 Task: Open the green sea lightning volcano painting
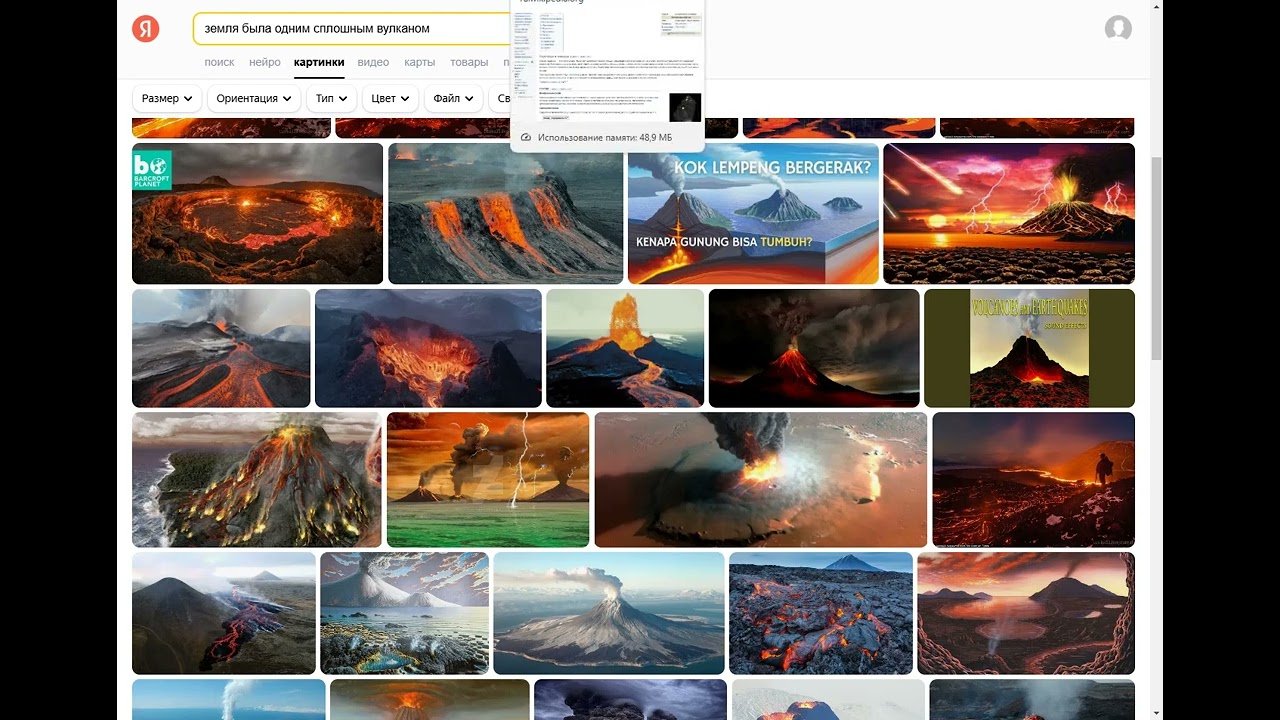488,480
